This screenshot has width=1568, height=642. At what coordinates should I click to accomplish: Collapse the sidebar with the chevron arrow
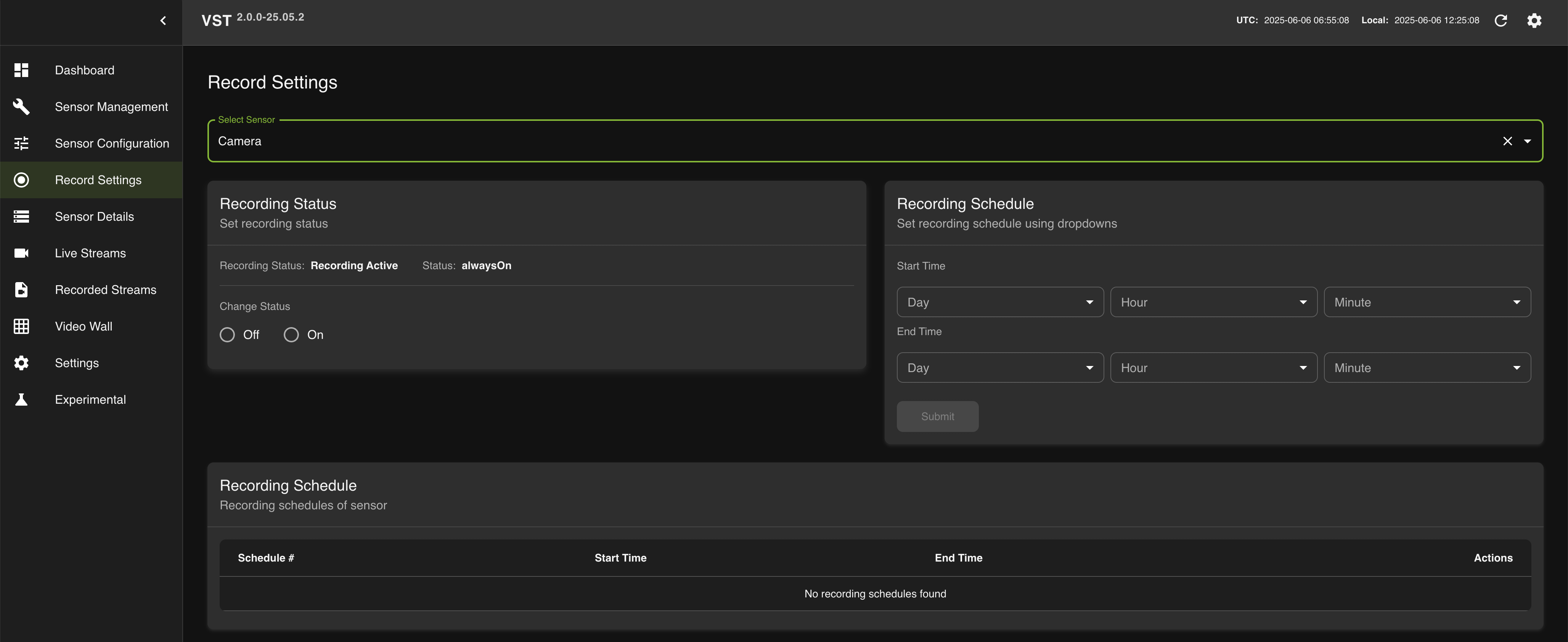[x=162, y=21]
